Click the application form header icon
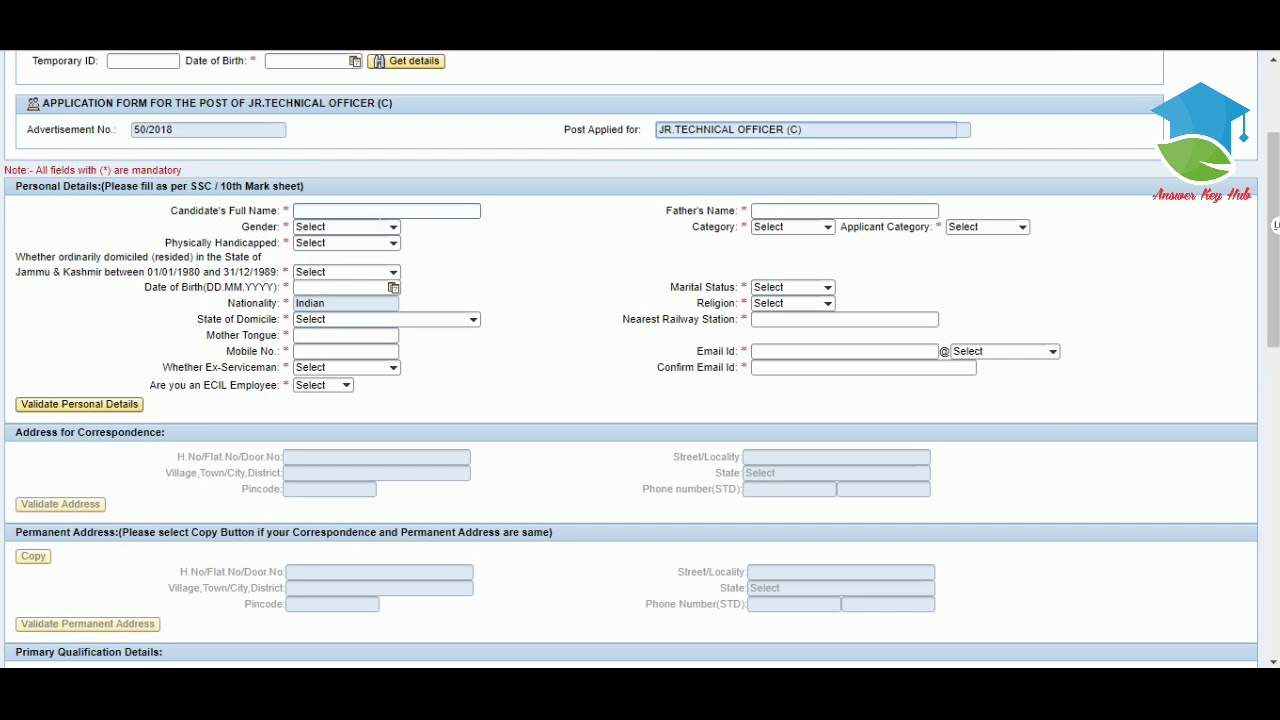The width and height of the screenshot is (1280, 720). pos(33,104)
